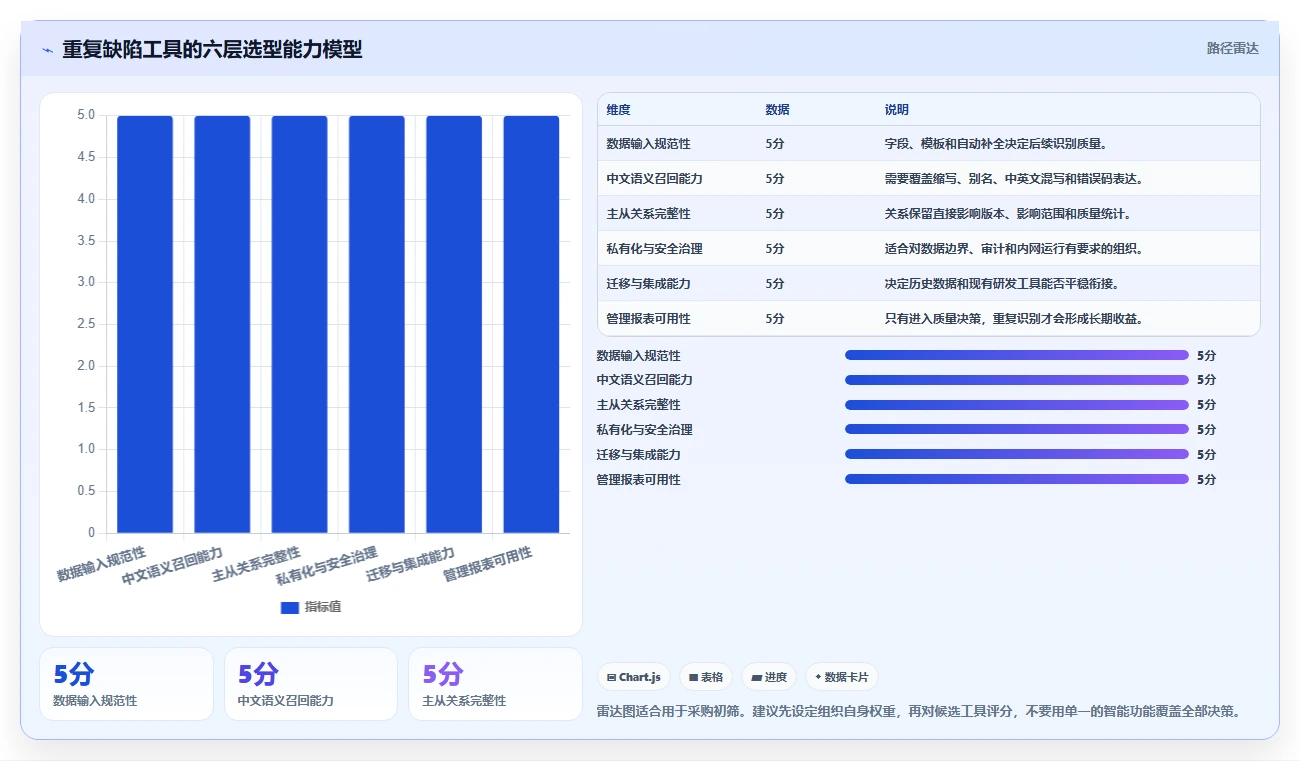
Task: Click the 5分 card for 数据输入规范性
Action: coord(126,684)
